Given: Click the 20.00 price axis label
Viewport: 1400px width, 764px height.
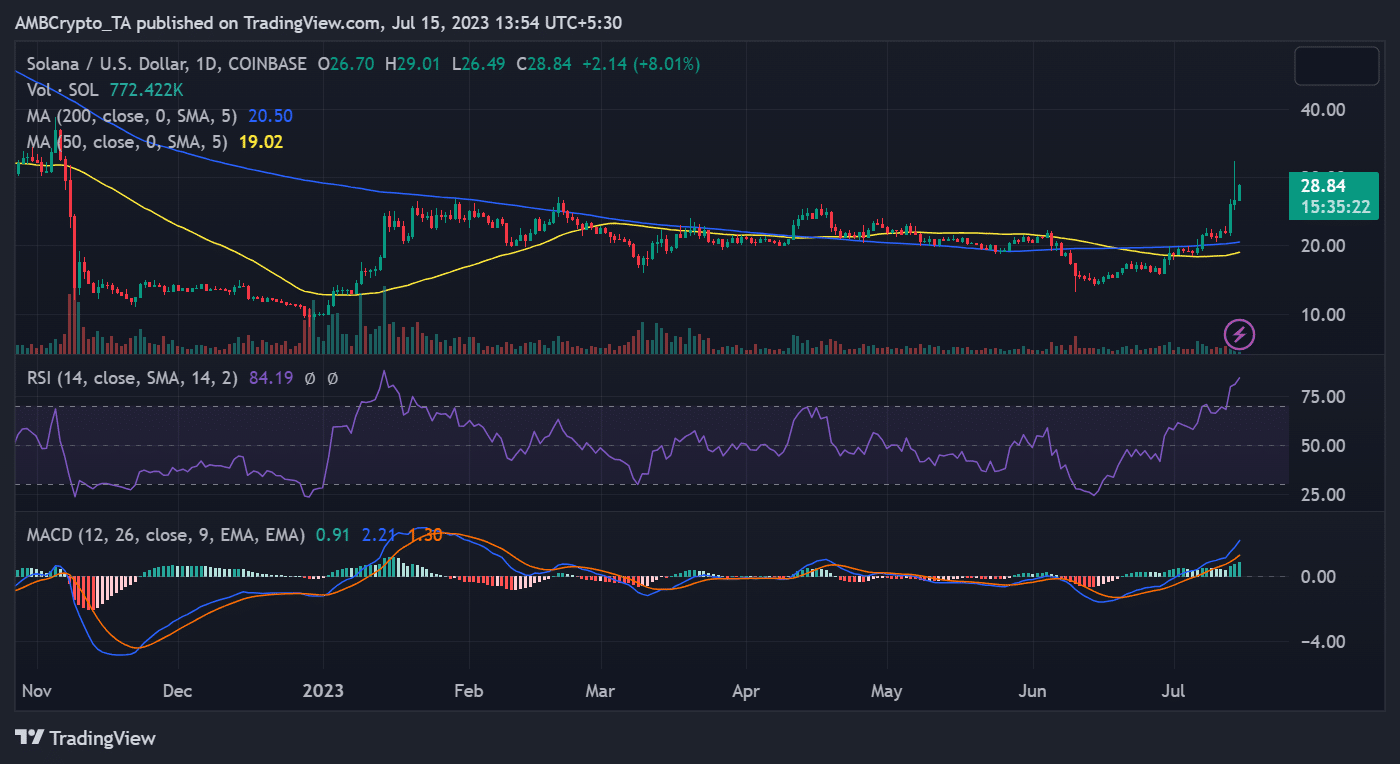Looking at the screenshot, I should 1322,246.
